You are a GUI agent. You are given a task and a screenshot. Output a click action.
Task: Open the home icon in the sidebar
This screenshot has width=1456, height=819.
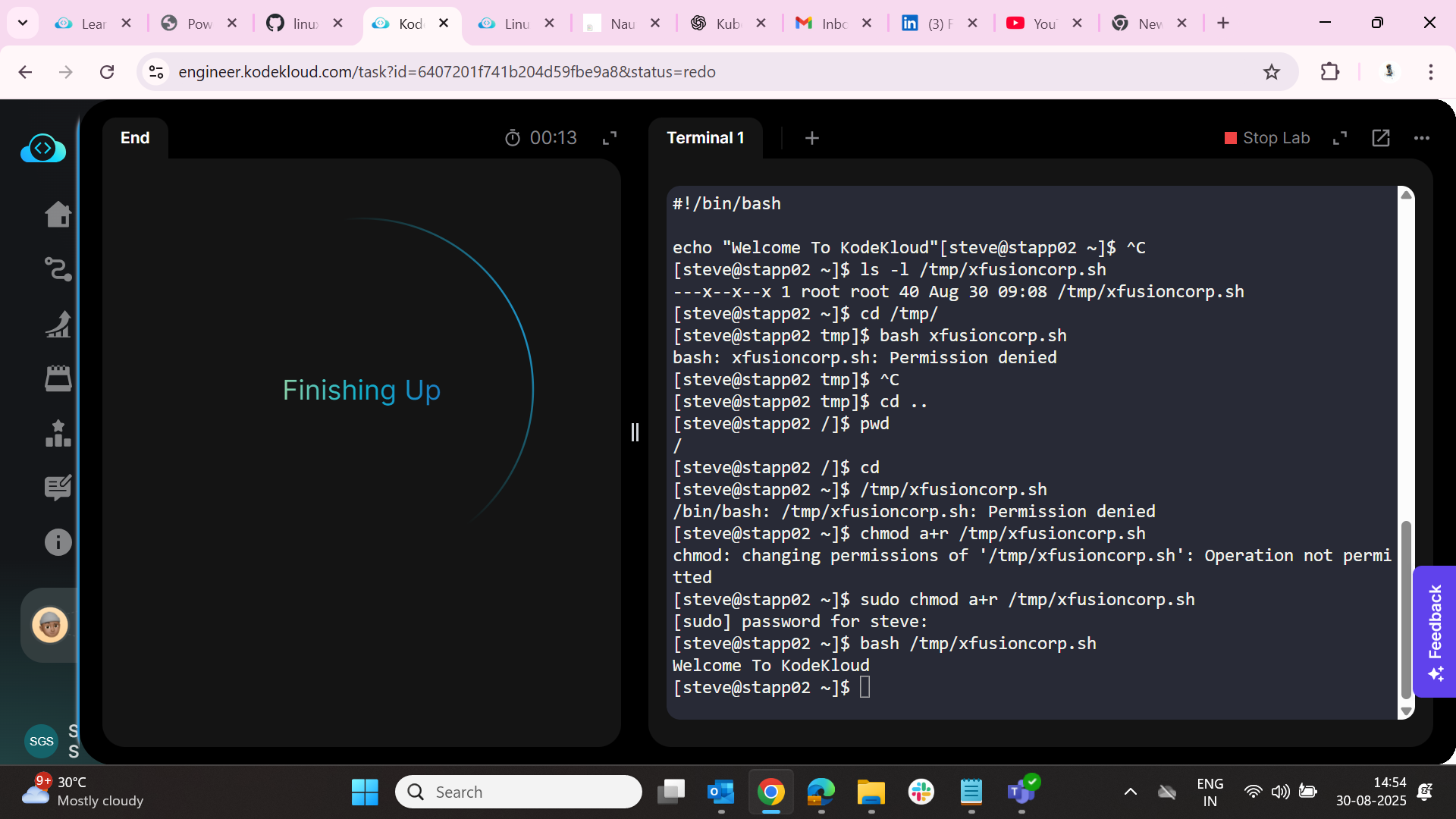pos(58,215)
